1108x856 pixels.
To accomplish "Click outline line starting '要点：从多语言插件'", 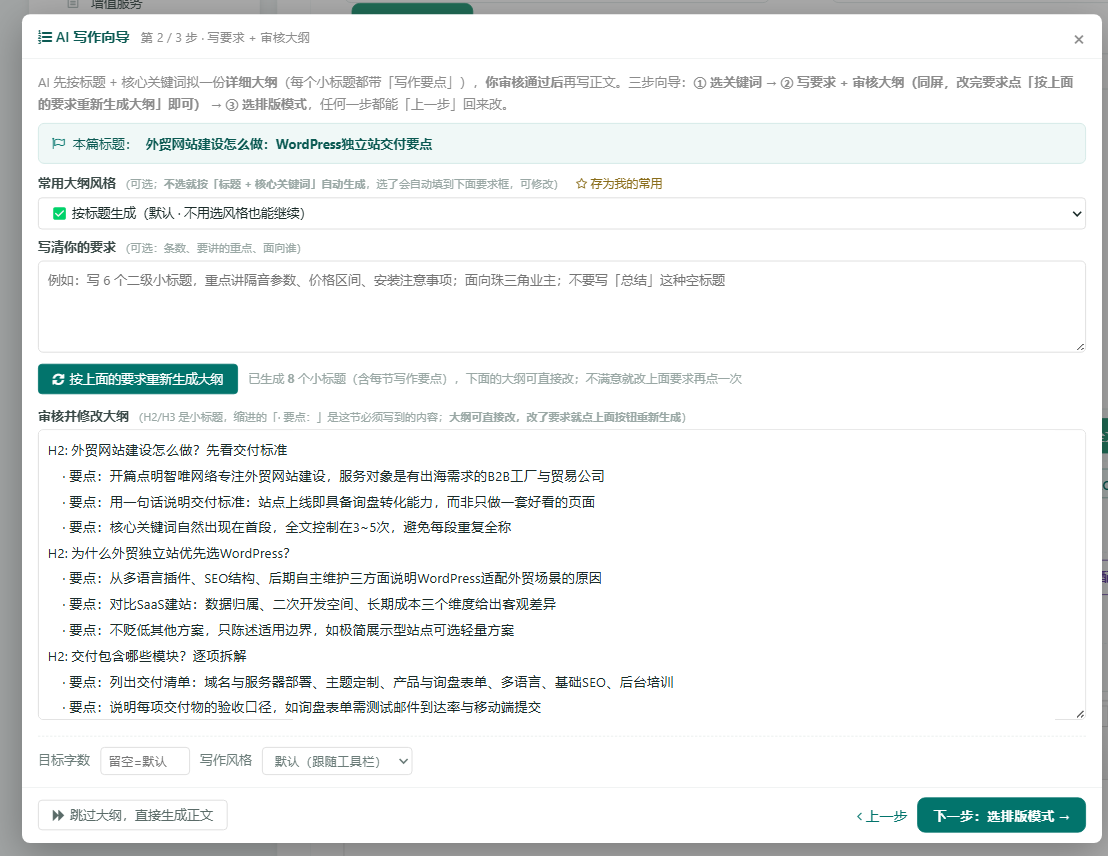I will (331, 579).
